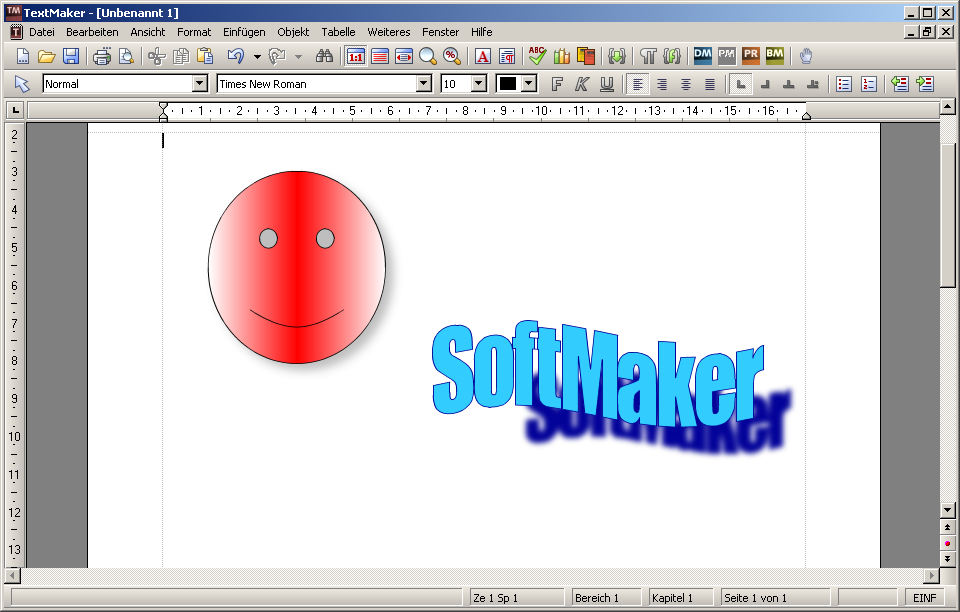
Task: Open the undo history dropdown arrow
Action: tap(257, 57)
